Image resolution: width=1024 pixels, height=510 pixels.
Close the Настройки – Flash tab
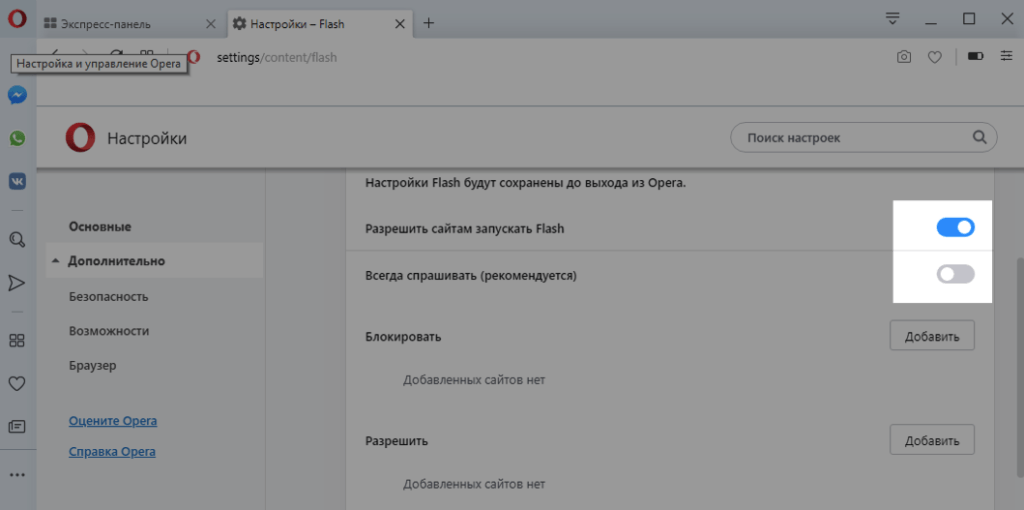coord(400,24)
